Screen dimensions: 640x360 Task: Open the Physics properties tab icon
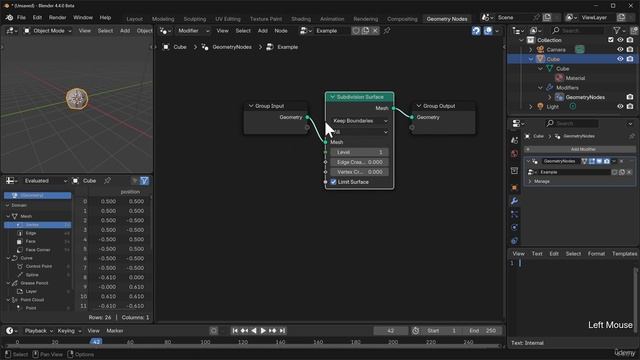click(514, 227)
